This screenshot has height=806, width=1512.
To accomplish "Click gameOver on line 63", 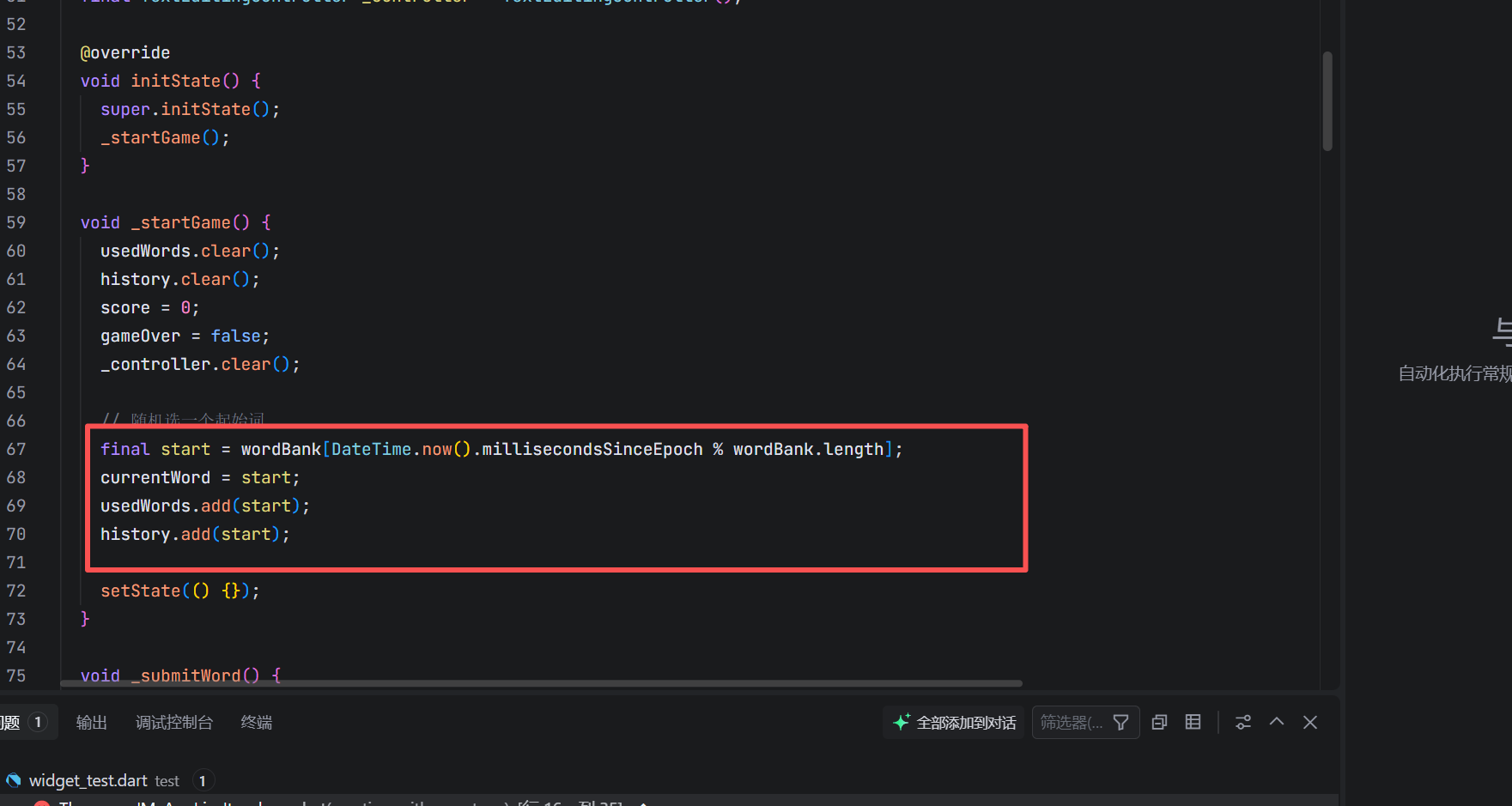I will [141, 336].
